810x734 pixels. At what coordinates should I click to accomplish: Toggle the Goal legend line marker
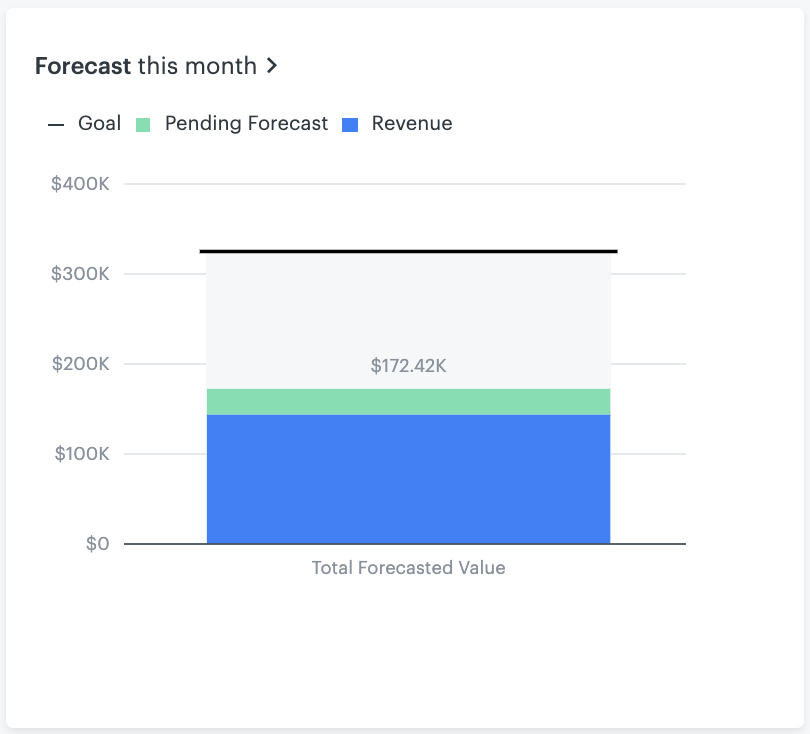click(x=56, y=125)
